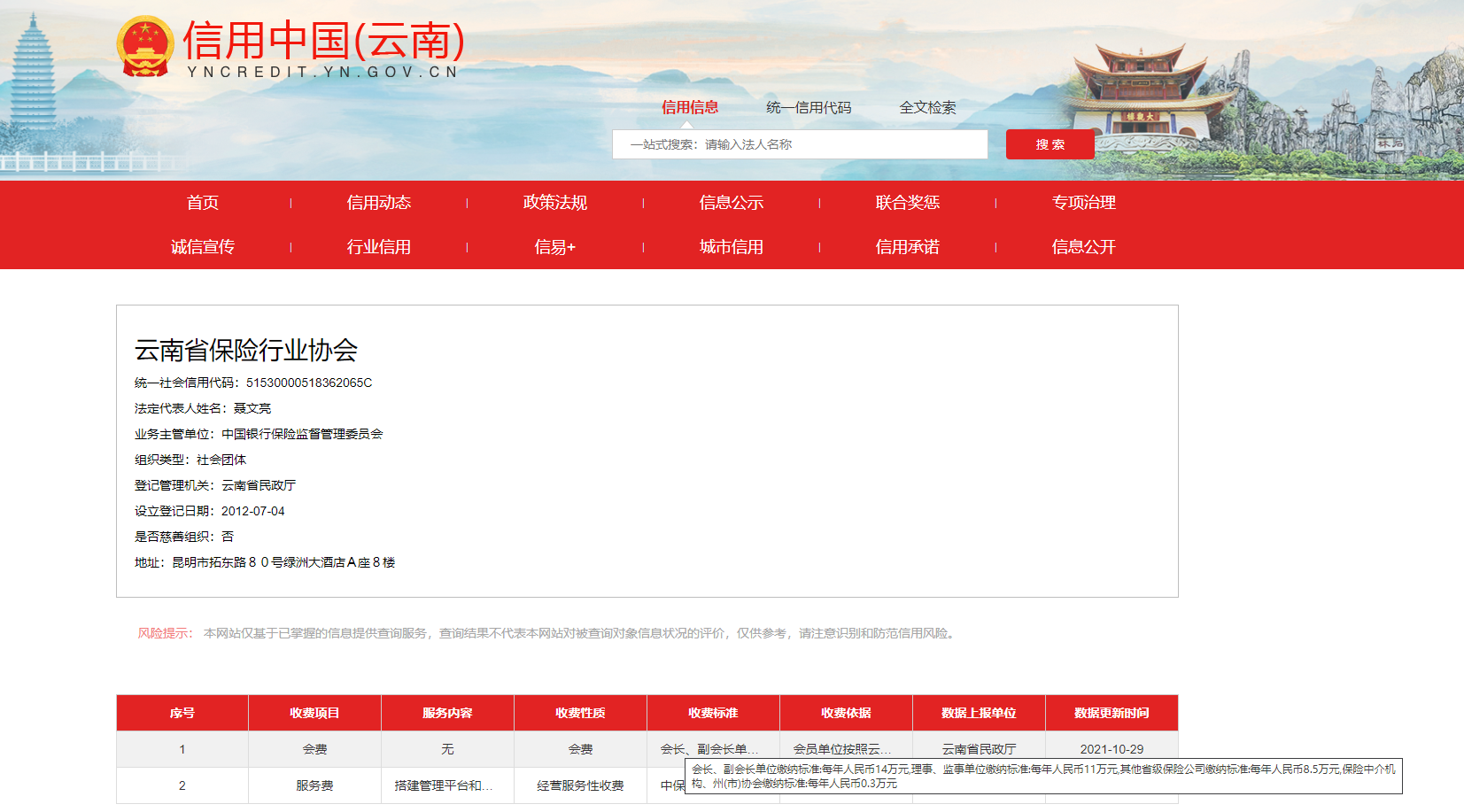Click sequence number 2 in table

pos(182,785)
